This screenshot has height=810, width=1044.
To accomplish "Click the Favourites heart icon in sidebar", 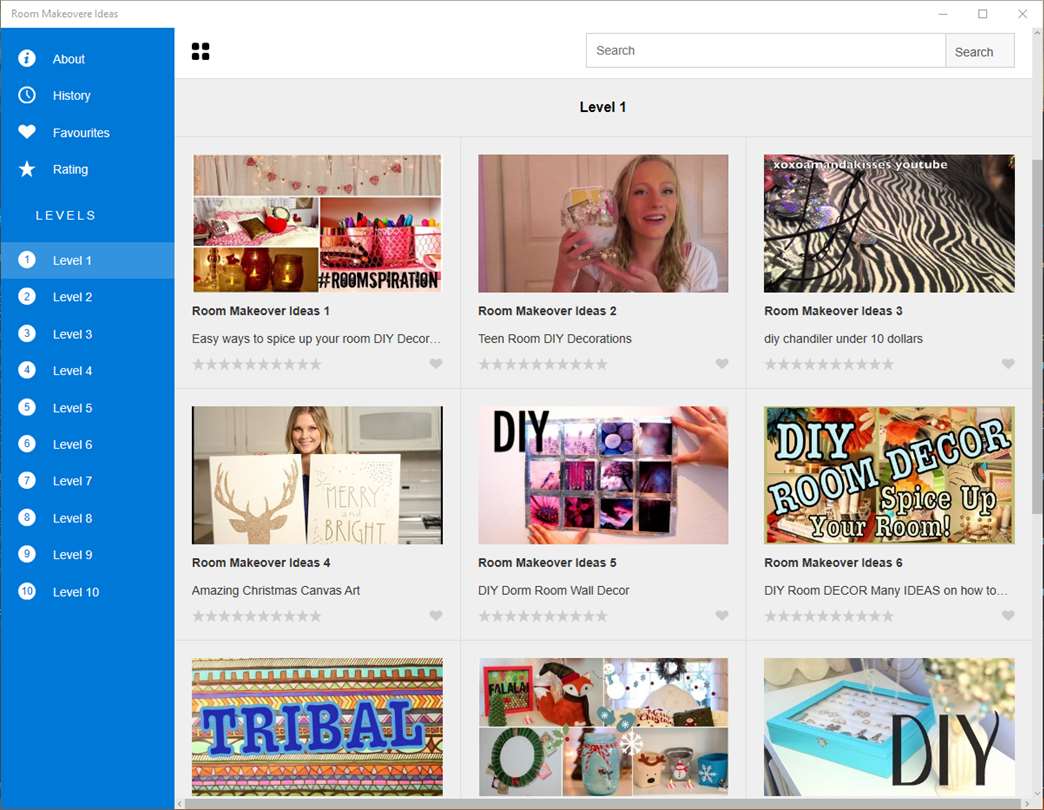I will point(27,132).
